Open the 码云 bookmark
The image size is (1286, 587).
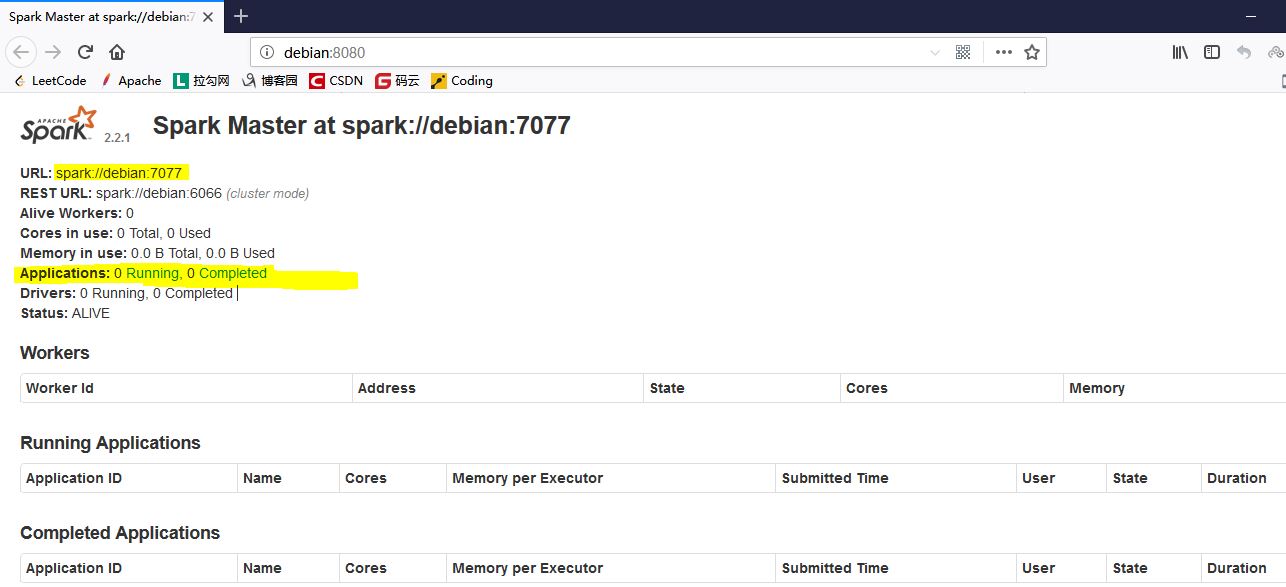(x=398, y=81)
